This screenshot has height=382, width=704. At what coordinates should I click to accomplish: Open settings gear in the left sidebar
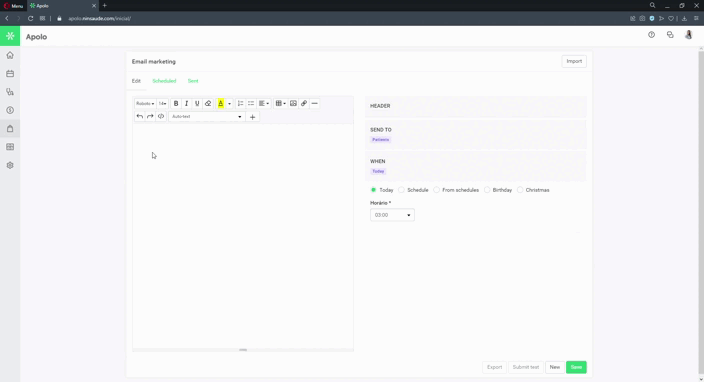tap(10, 165)
